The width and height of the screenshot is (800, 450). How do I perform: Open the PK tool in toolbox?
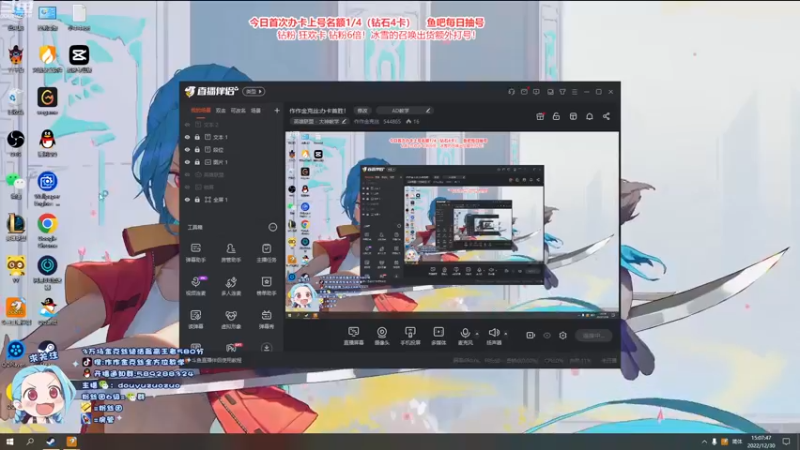231,347
